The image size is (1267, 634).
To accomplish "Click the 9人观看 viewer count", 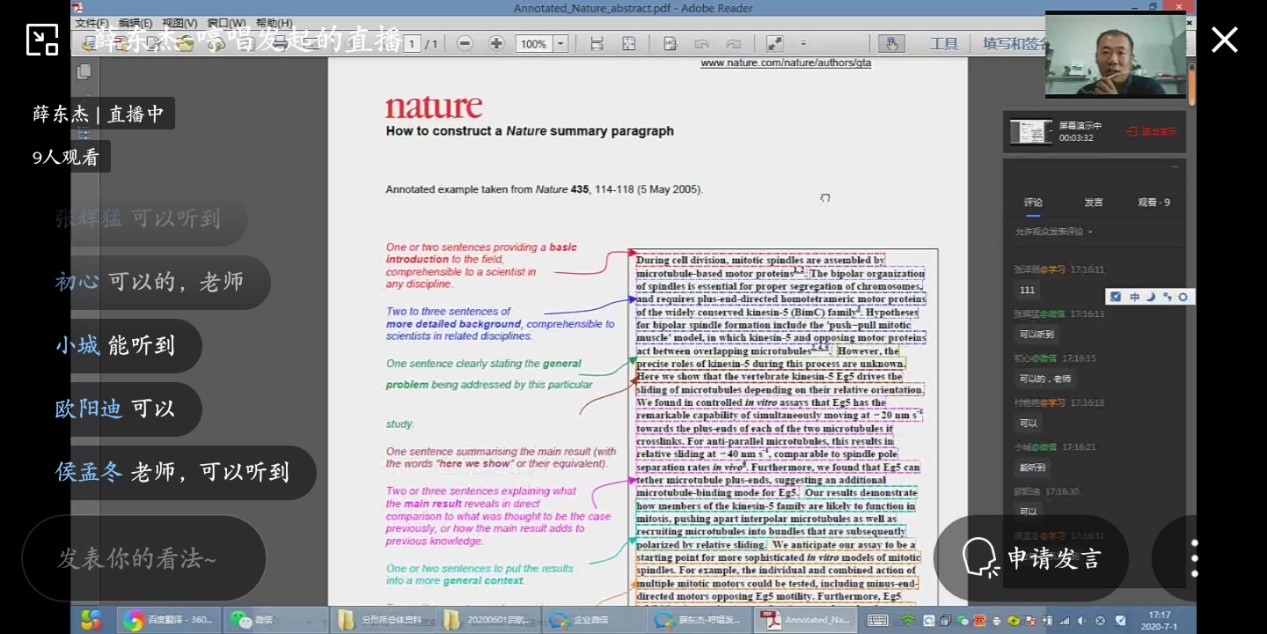I will (x=66, y=157).
